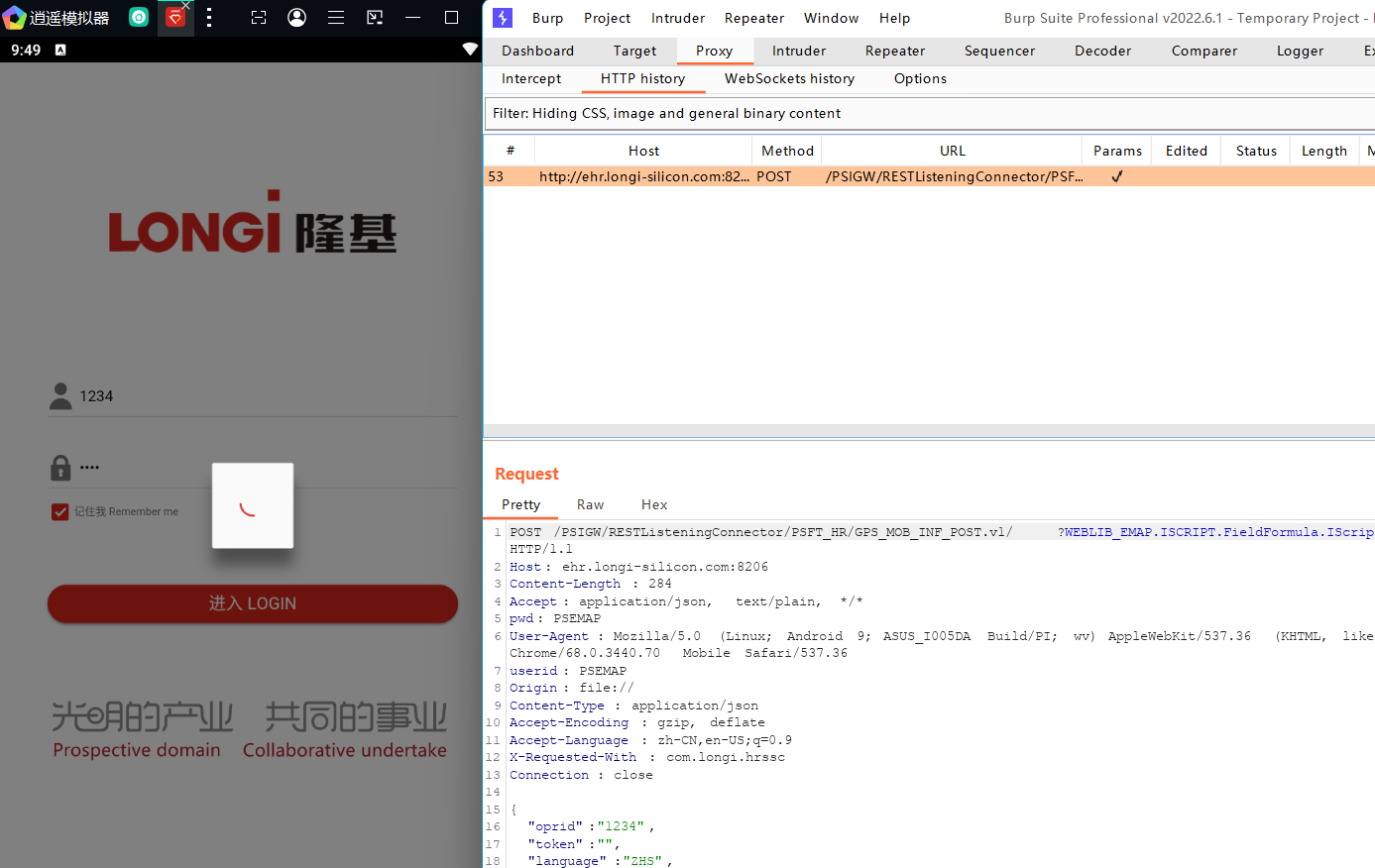
Task: Click the padlock icon beside password field
Action: pos(60,468)
